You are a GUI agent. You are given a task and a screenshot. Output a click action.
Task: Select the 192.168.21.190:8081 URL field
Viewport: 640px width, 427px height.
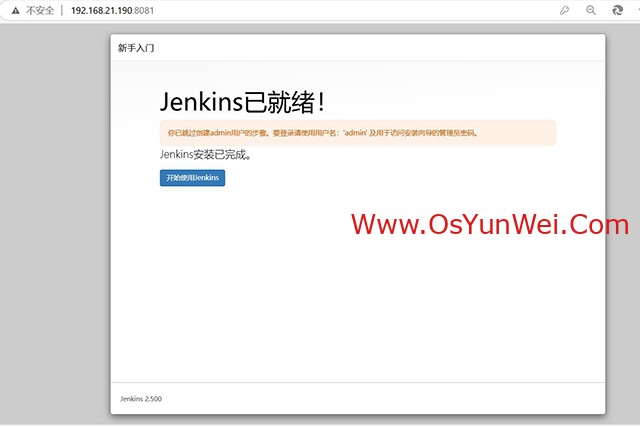(113, 11)
